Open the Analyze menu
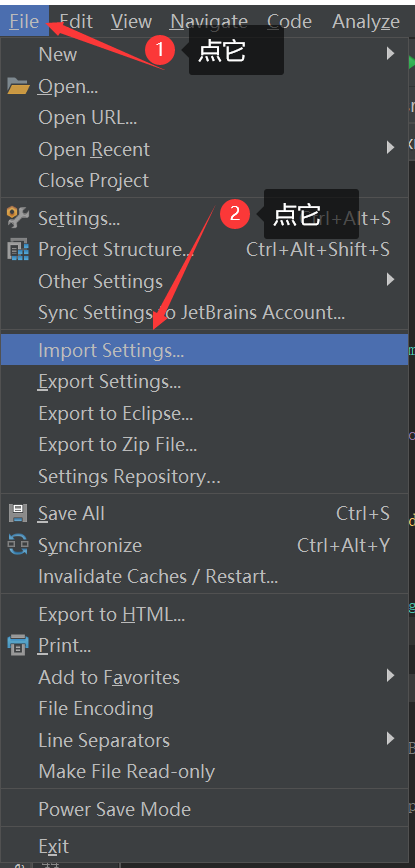The height and width of the screenshot is (868, 415). (x=366, y=22)
